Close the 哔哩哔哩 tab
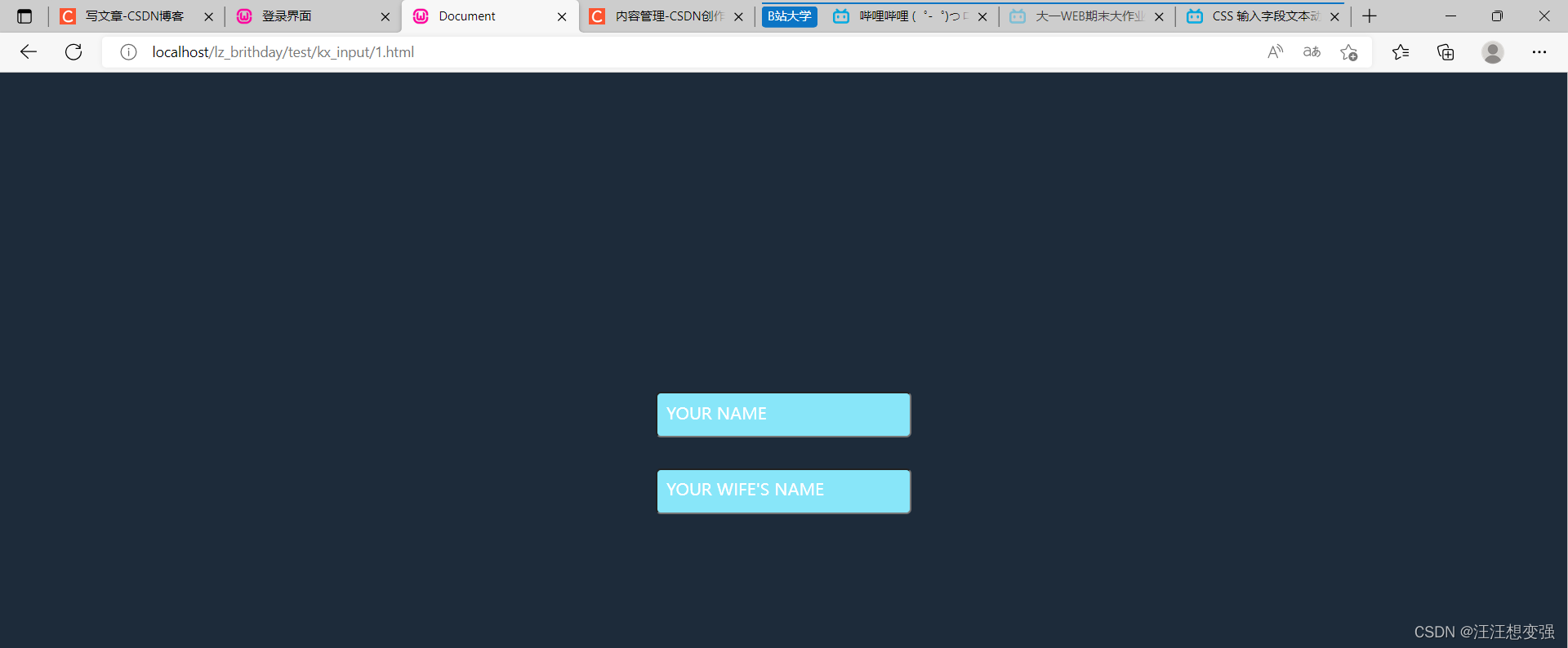 point(982,16)
